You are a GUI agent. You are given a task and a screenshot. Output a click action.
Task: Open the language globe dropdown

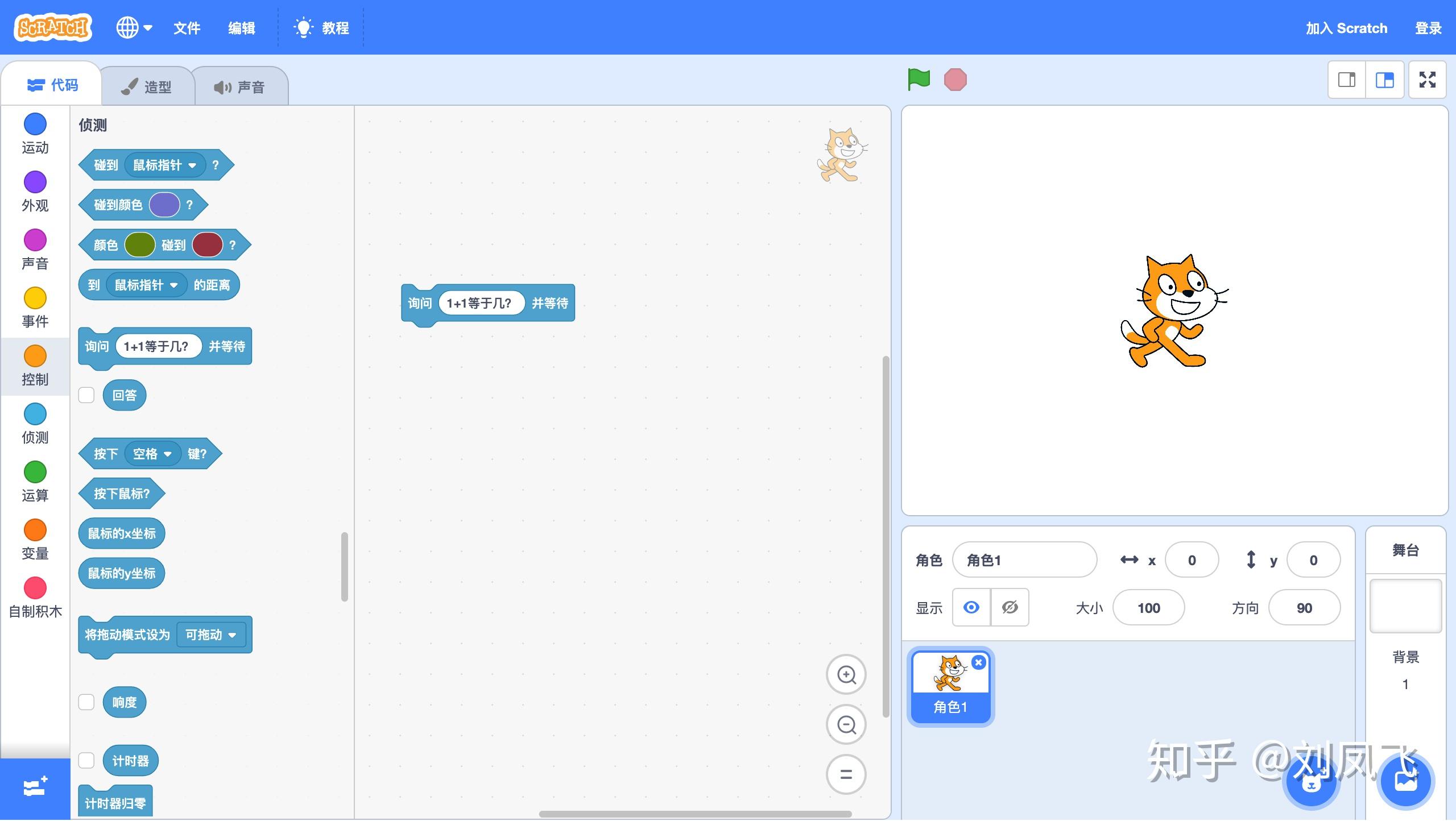pos(134,27)
